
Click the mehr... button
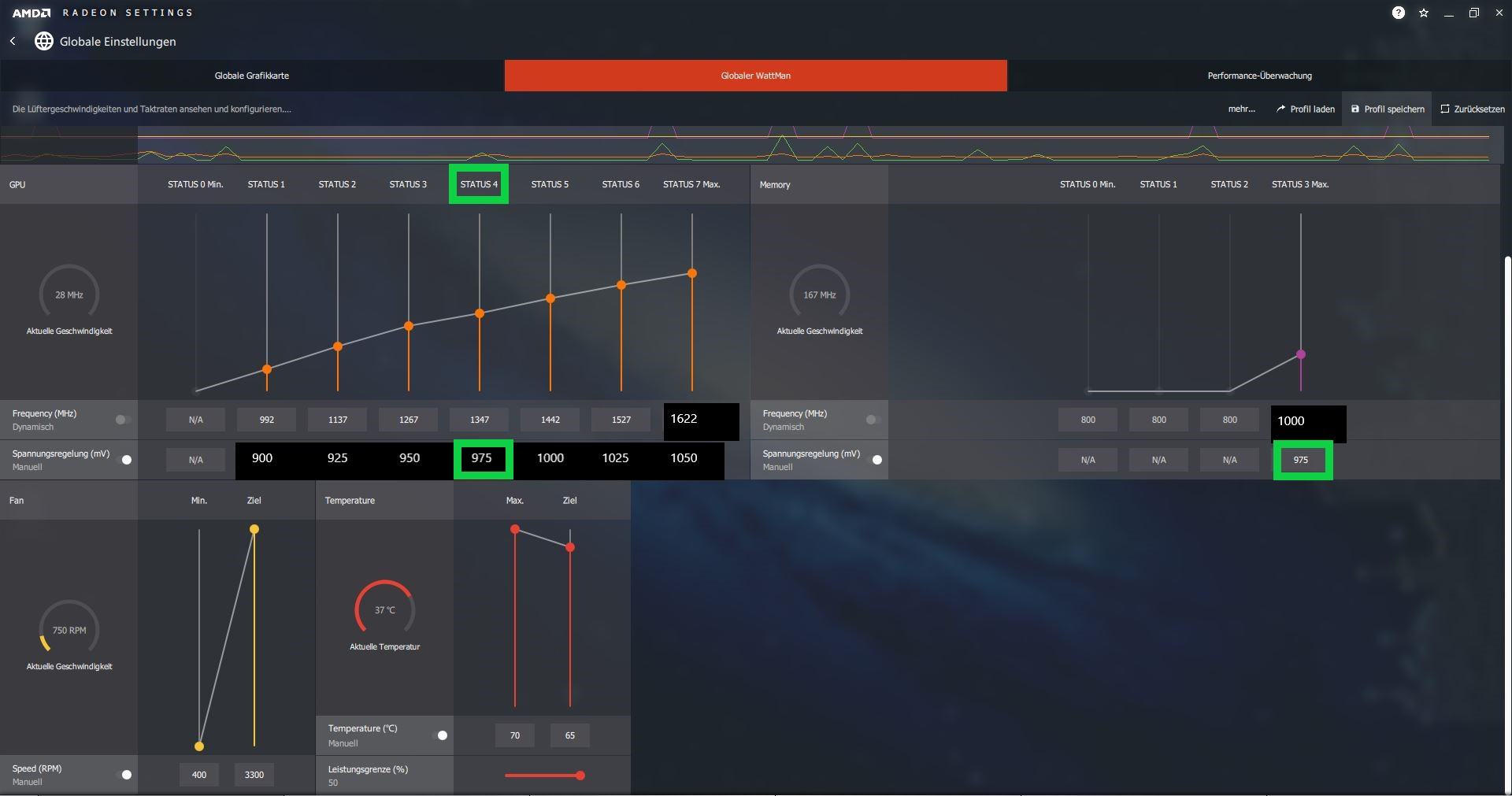coord(1242,109)
